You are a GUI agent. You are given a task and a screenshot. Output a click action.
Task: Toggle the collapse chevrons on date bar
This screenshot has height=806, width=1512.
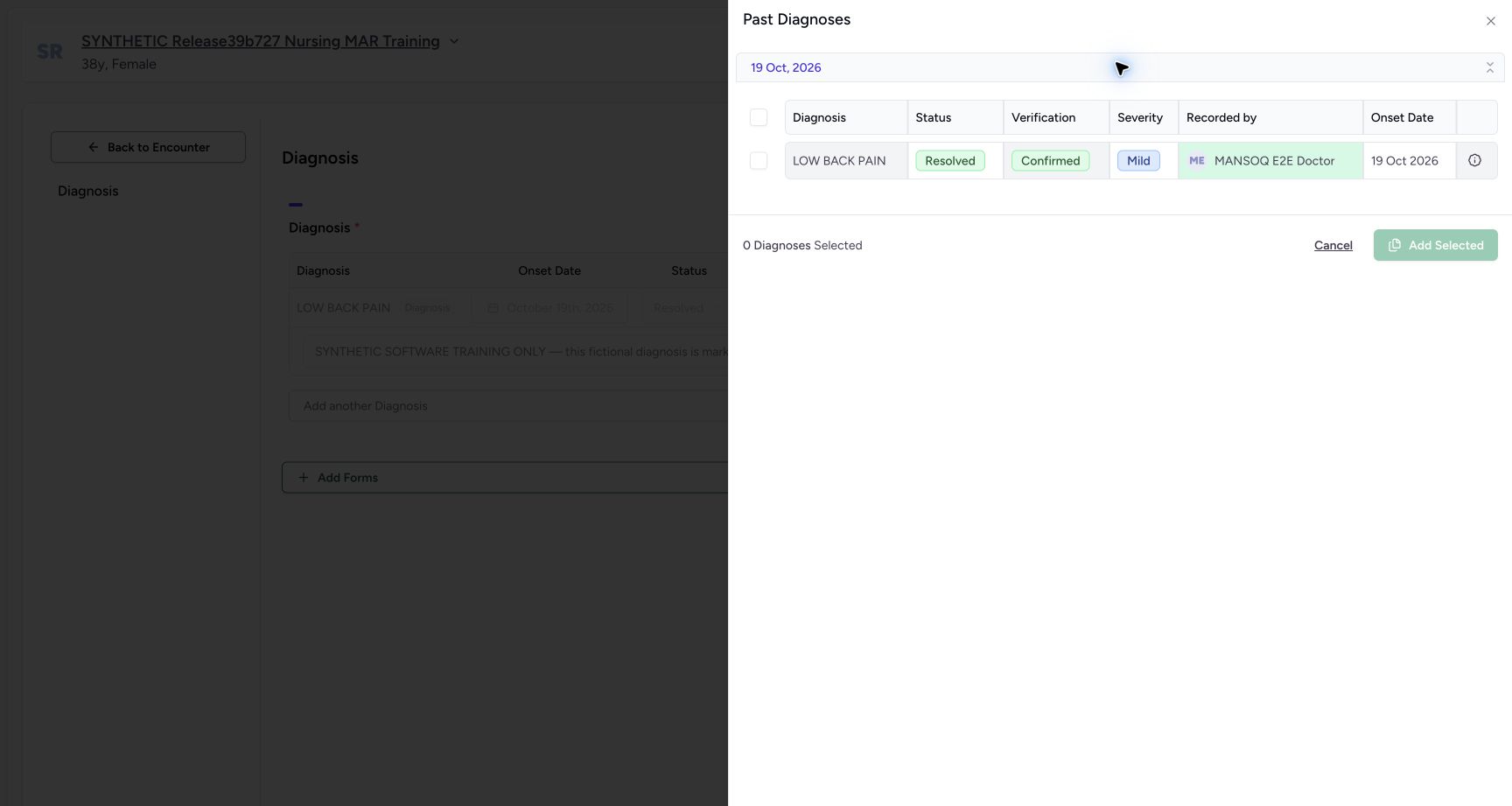coord(1490,67)
